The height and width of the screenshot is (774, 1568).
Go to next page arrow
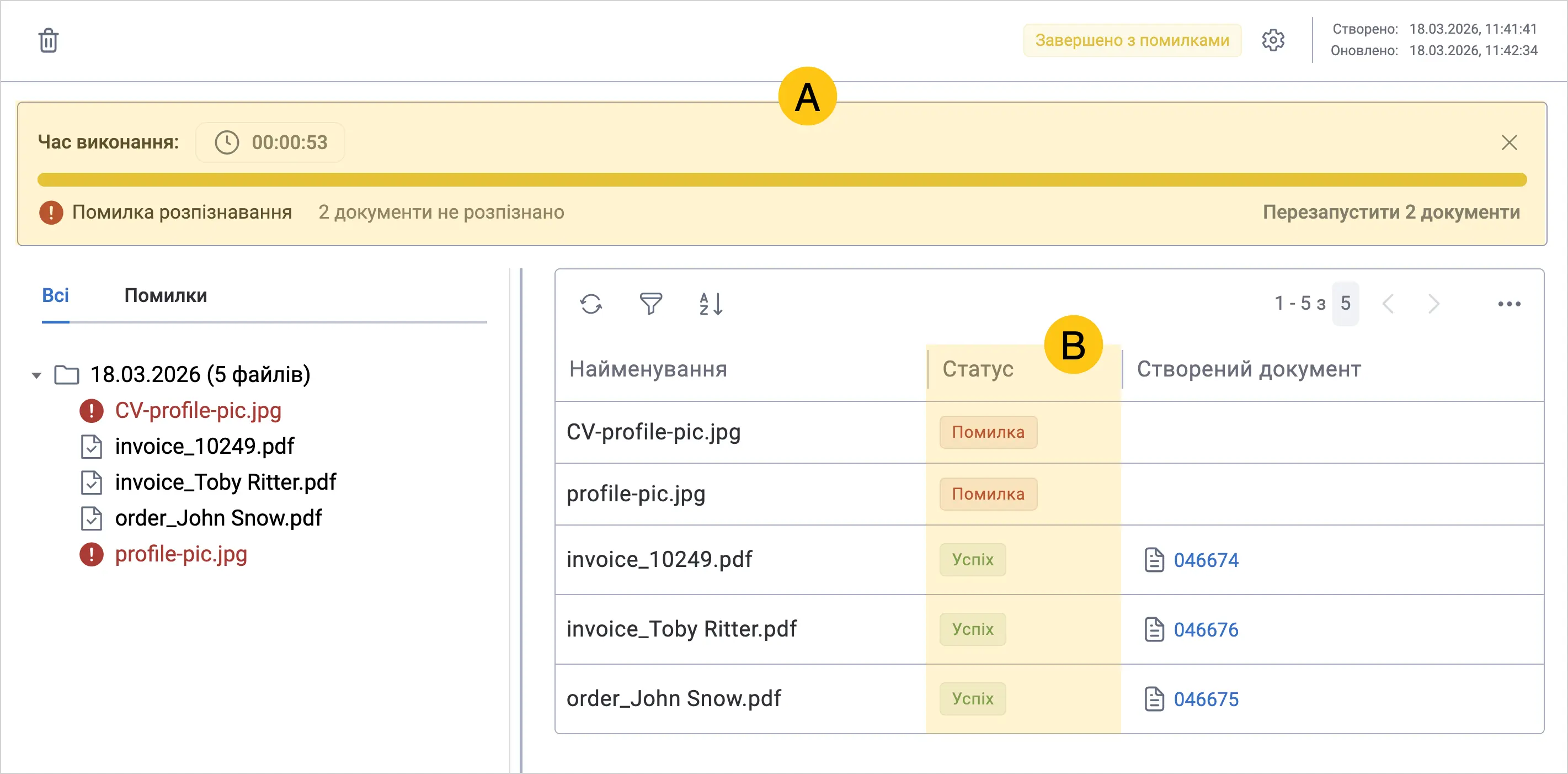pyautogui.click(x=1433, y=304)
